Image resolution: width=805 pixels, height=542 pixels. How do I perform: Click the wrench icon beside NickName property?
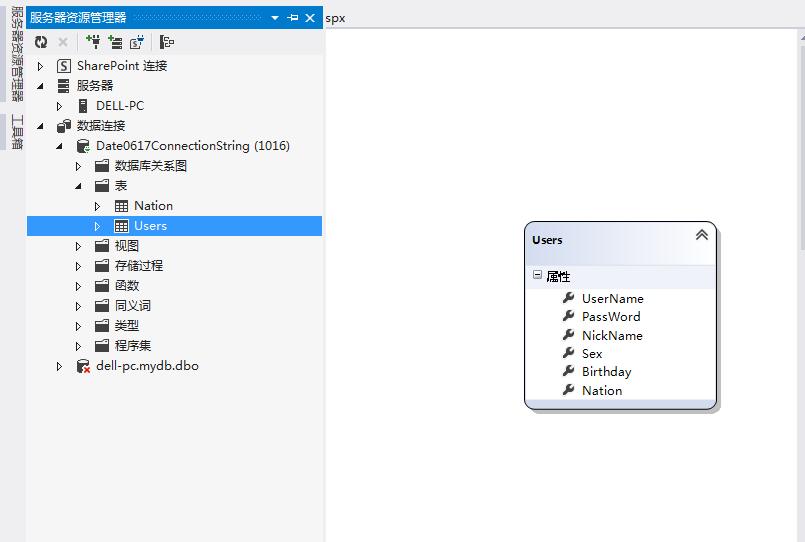click(x=568, y=335)
